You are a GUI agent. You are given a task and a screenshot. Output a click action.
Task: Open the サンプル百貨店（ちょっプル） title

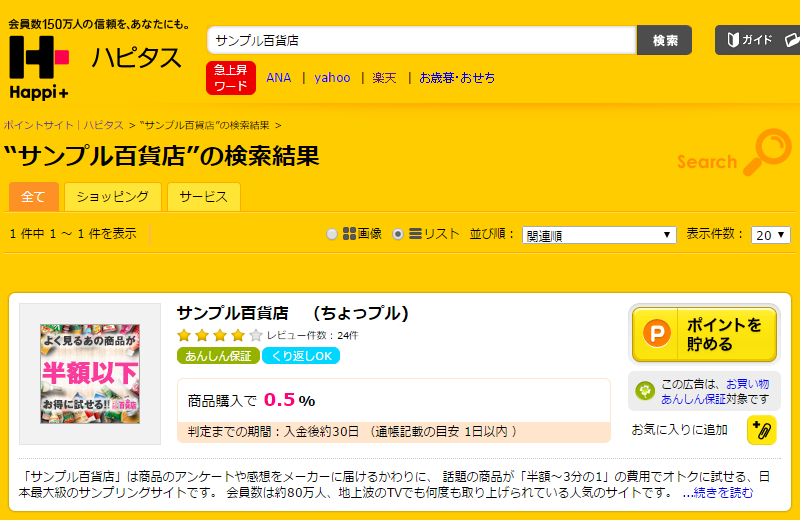(293, 313)
